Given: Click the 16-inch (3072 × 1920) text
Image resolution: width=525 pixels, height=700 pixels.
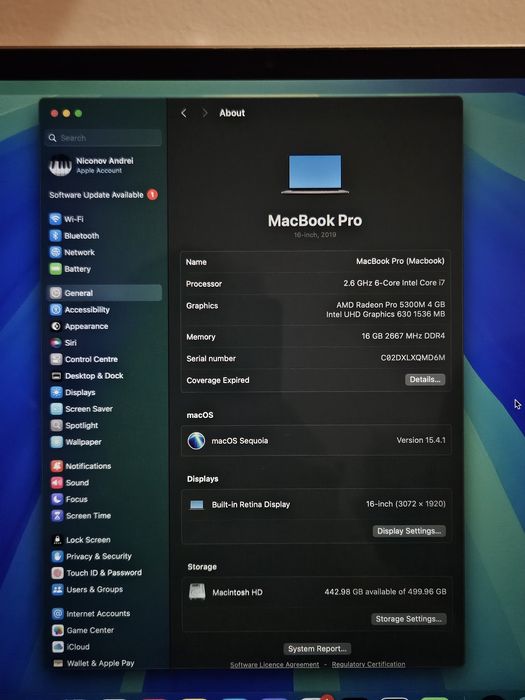Looking at the screenshot, I should [406, 504].
